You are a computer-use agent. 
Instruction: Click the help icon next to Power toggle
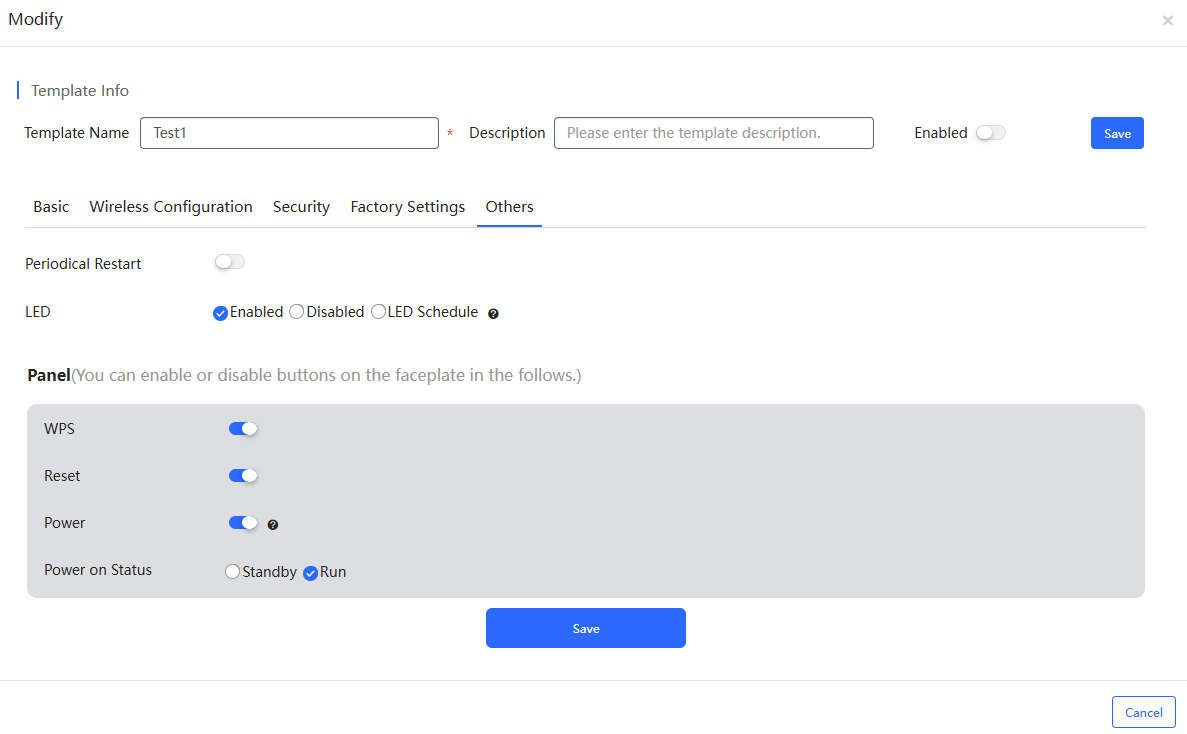coord(273,524)
